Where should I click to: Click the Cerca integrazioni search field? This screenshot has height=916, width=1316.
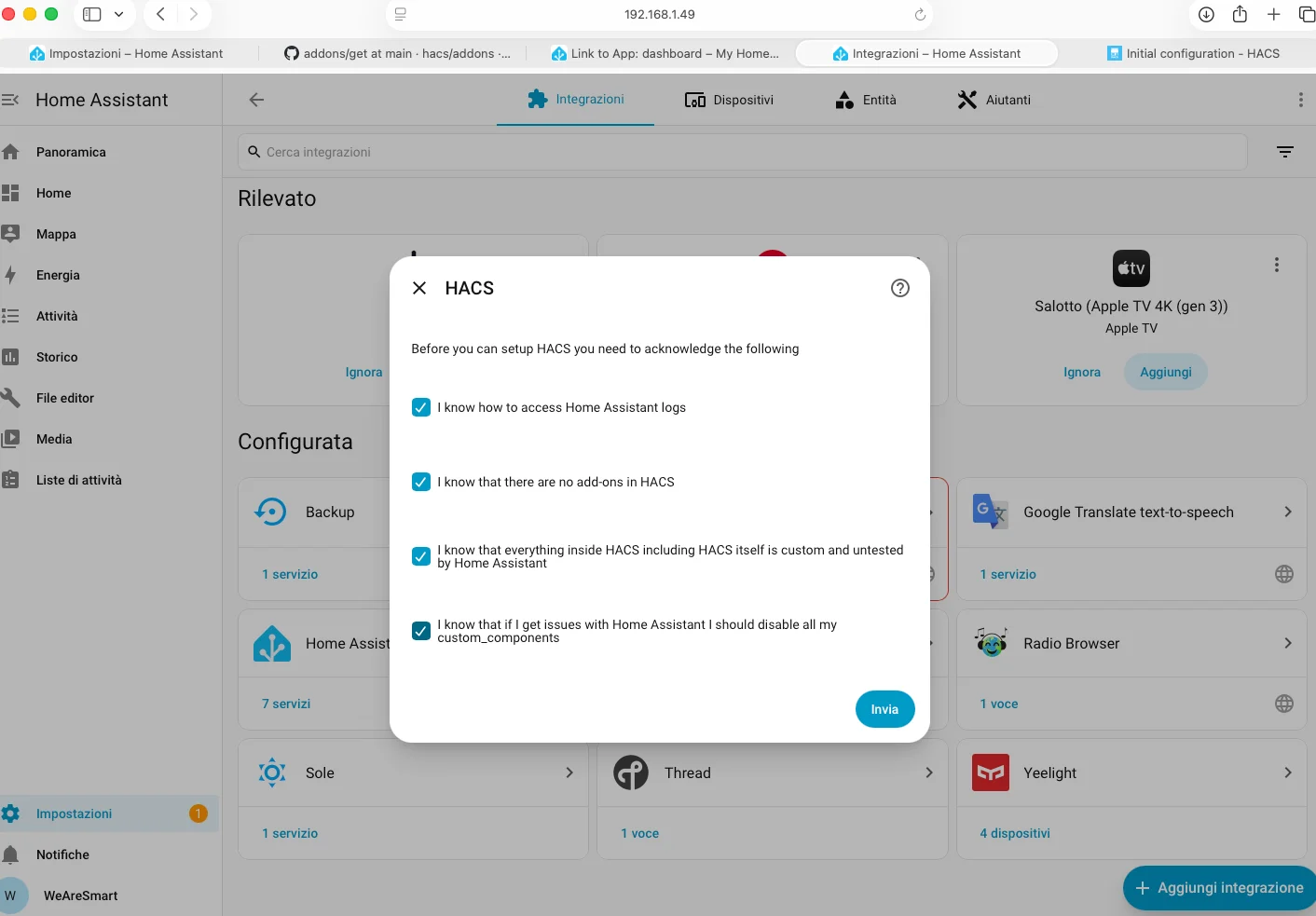pyautogui.click(x=742, y=152)
